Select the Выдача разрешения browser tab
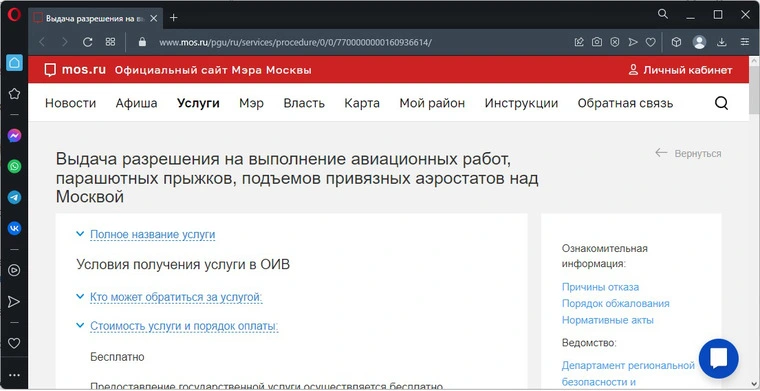This screenshot has height=391, width=760. point(95,18)
